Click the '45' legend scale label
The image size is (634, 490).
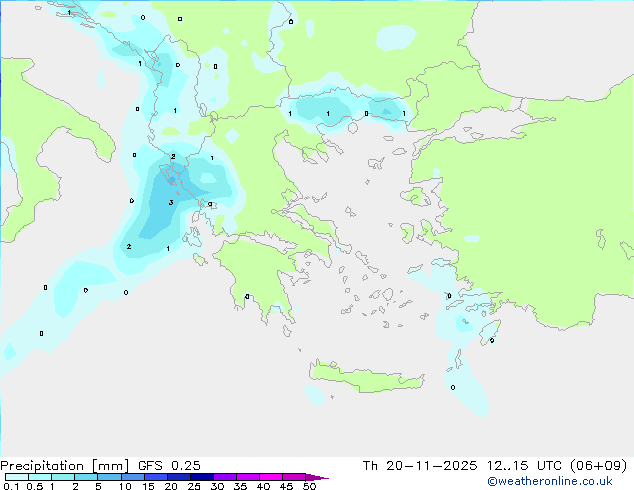click(286, 486)
